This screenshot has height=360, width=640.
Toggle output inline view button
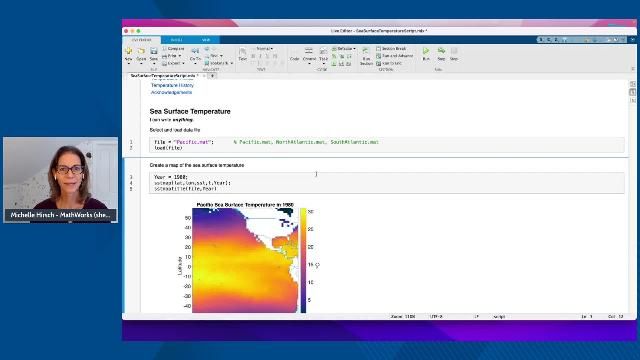pos(632,92)
